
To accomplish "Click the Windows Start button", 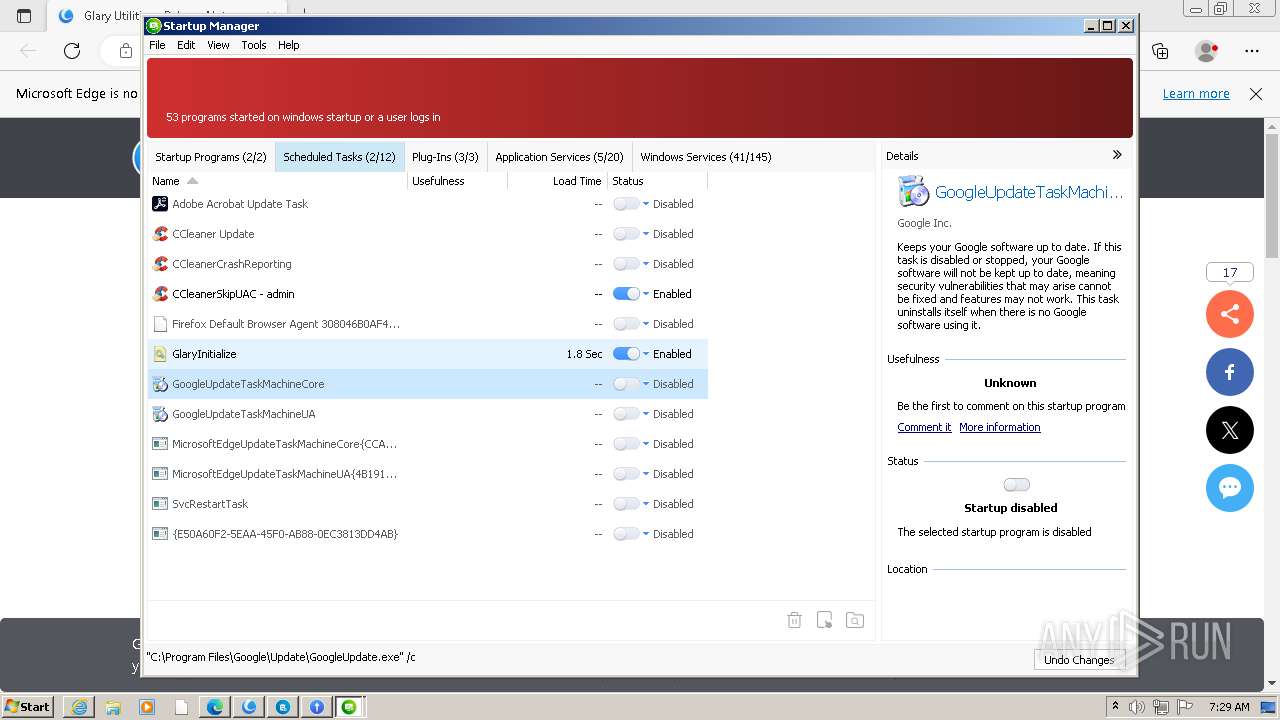I will [27, 707].
